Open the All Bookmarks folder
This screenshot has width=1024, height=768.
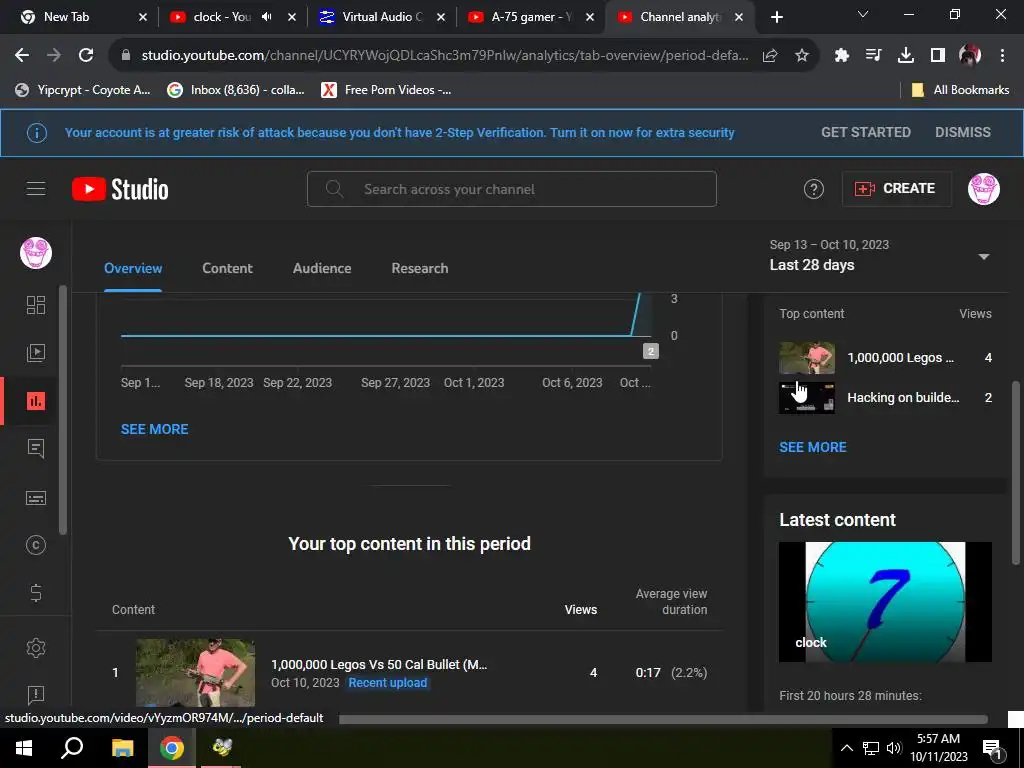point(960,90)
